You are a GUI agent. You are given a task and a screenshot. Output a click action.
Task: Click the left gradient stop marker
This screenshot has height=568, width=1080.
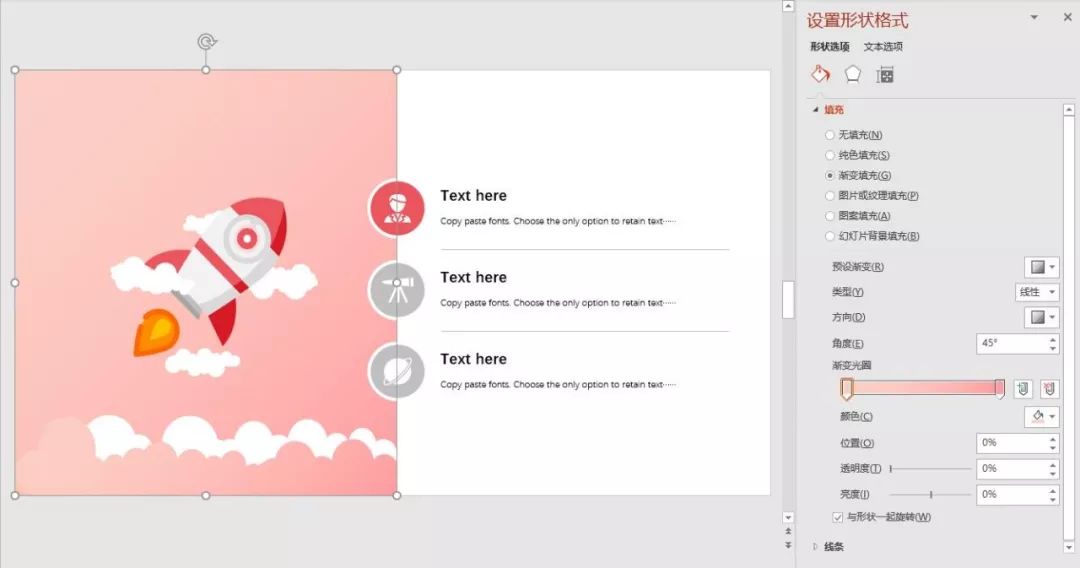(x=847, y=389)
